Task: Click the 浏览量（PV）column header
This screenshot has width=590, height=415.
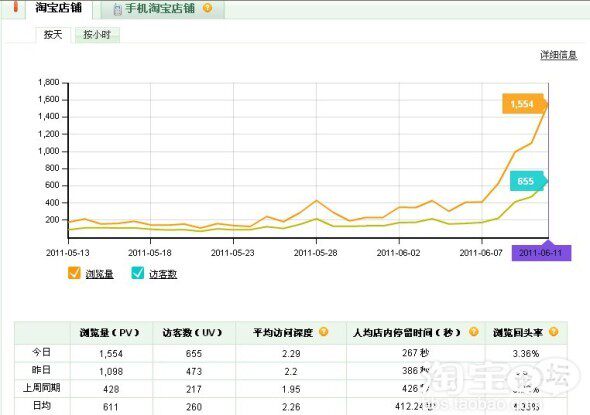Action: pyautogui.click(x=110, y=333)
